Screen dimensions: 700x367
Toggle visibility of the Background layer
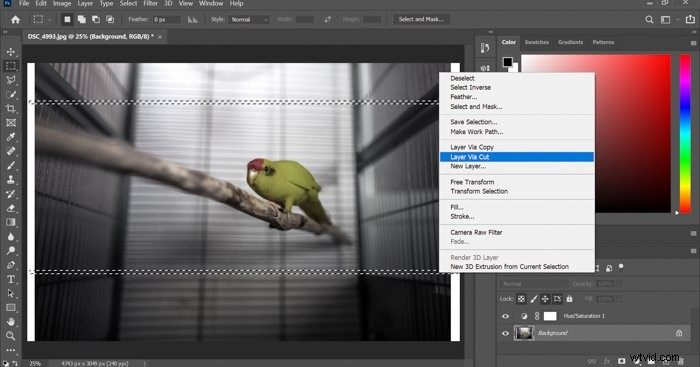[505, 333]
